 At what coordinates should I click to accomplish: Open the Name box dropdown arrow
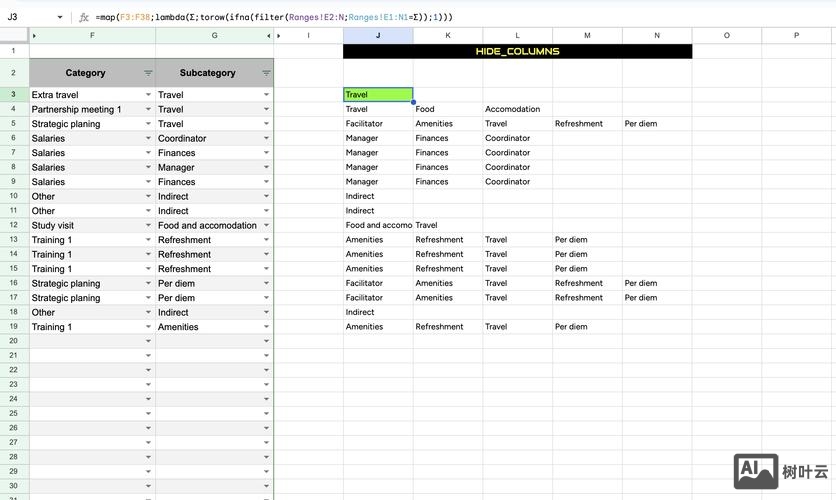(60, 18)
